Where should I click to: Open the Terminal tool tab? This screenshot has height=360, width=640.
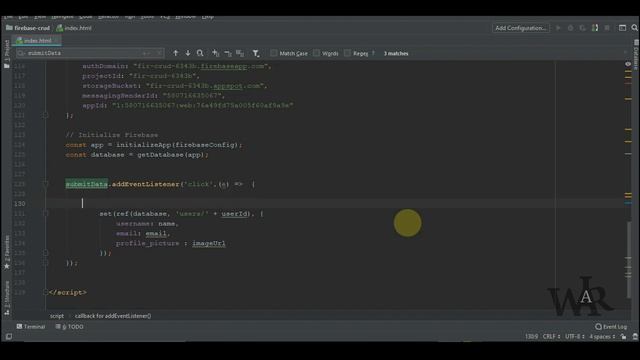[31, 327]
